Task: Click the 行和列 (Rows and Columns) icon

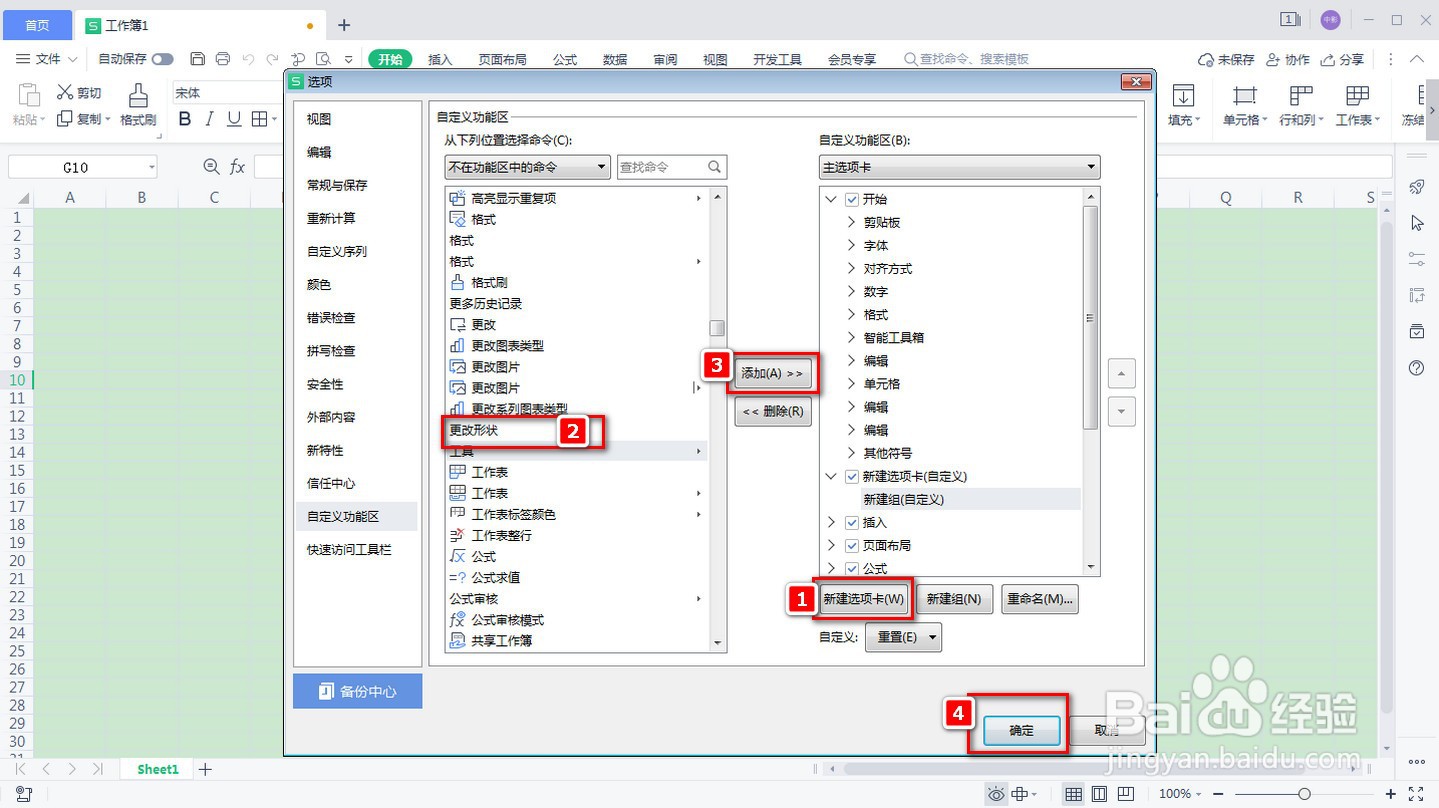Action: coord(1301,103)
